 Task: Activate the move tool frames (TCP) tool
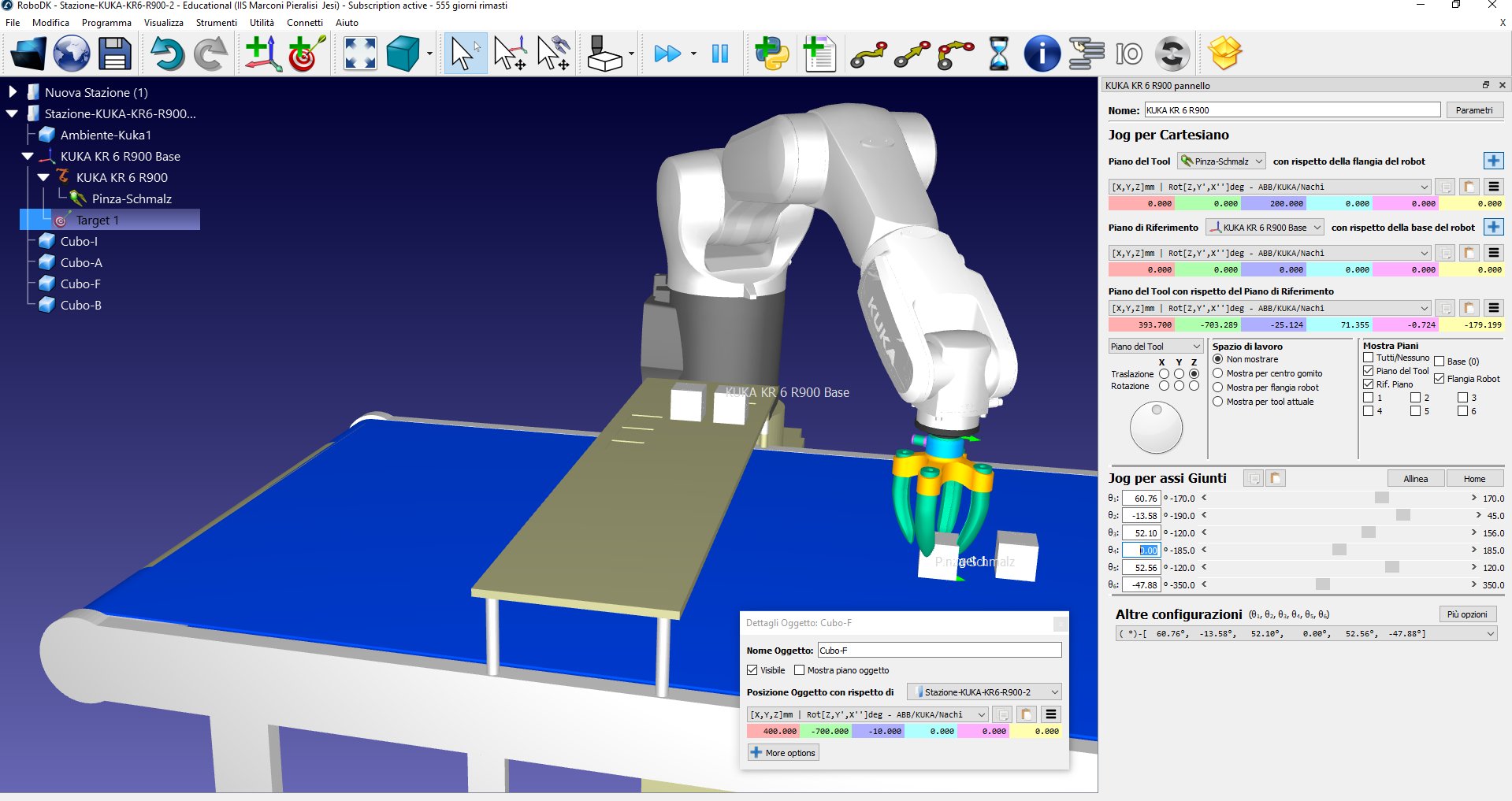click(554, 54)
